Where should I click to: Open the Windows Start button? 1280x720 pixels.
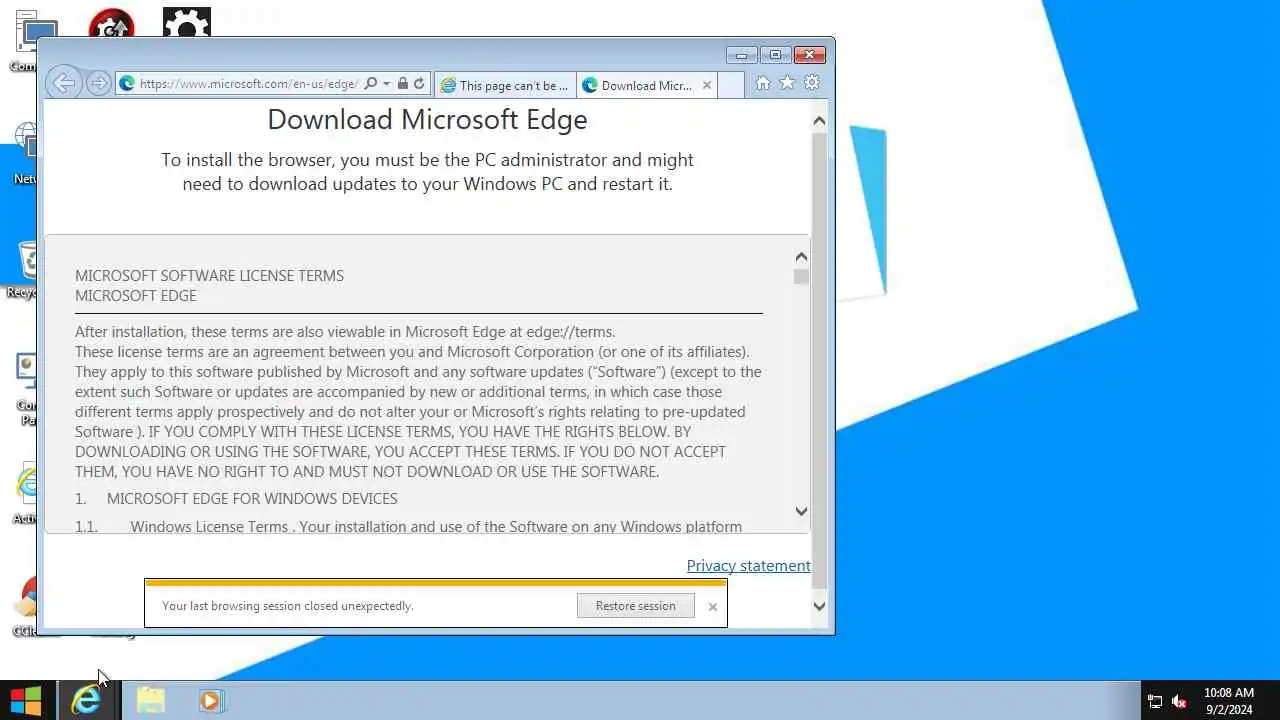(25, 701)
